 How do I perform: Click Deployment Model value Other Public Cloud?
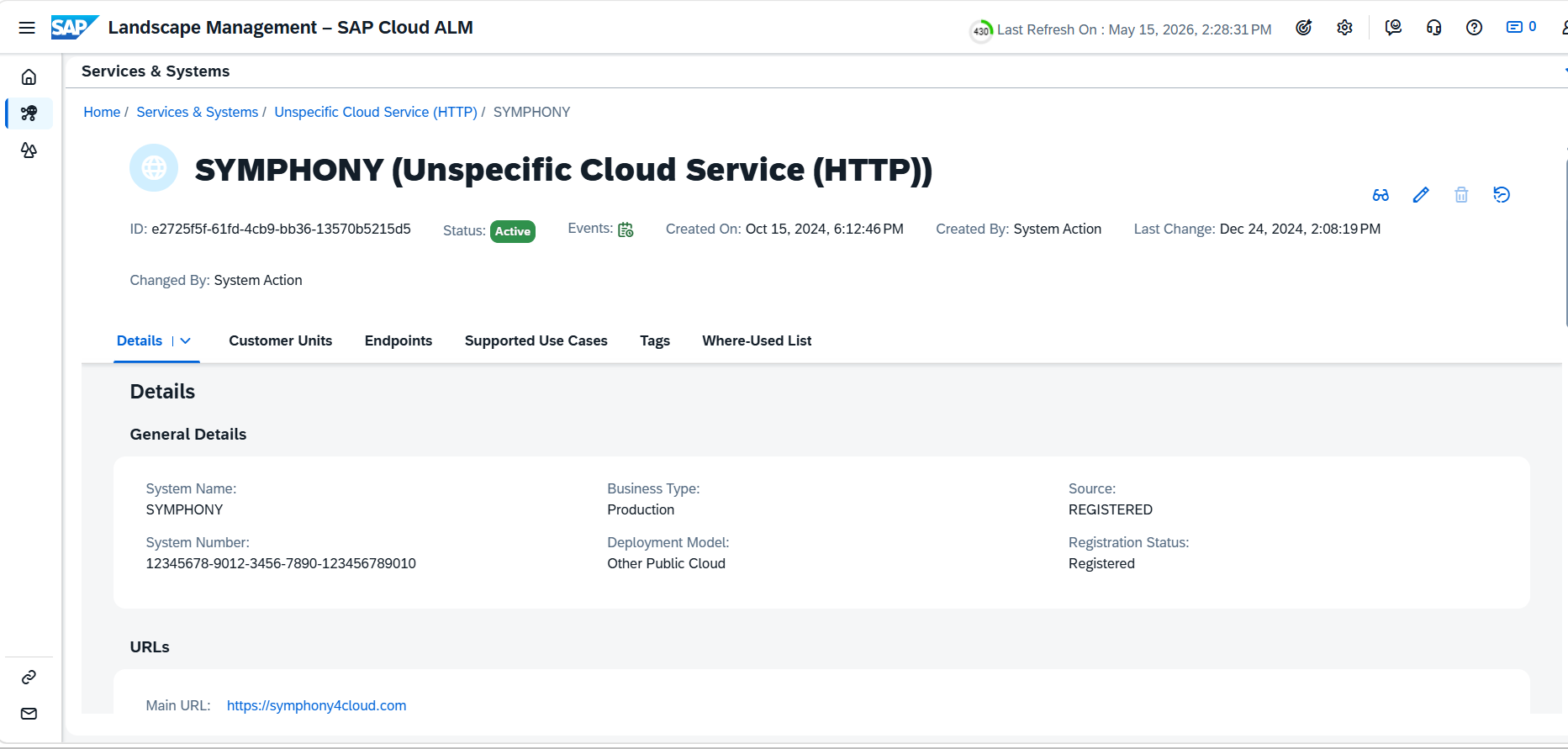666,563
